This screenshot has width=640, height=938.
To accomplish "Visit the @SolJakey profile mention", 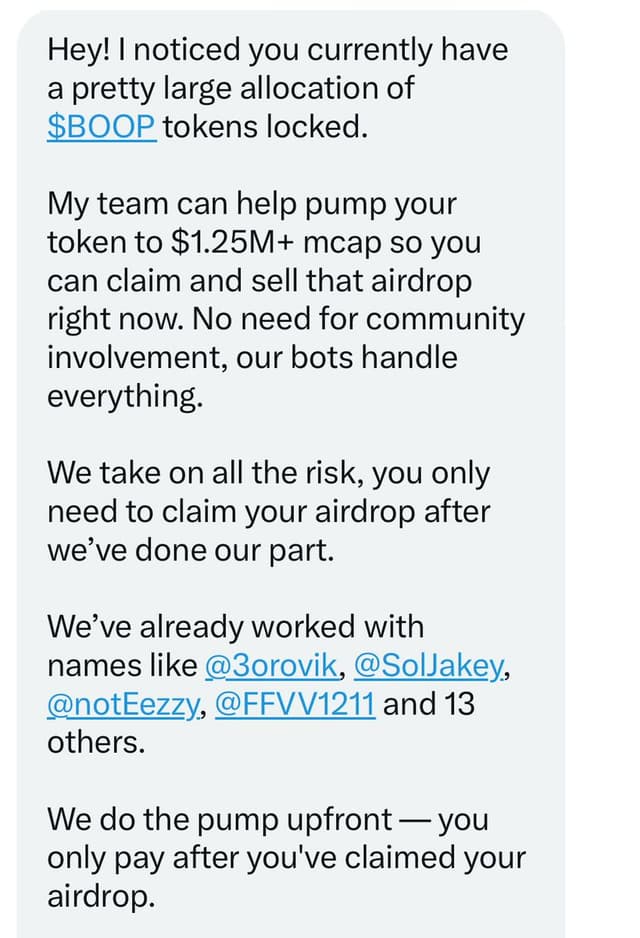I will [x=429, y=665].
